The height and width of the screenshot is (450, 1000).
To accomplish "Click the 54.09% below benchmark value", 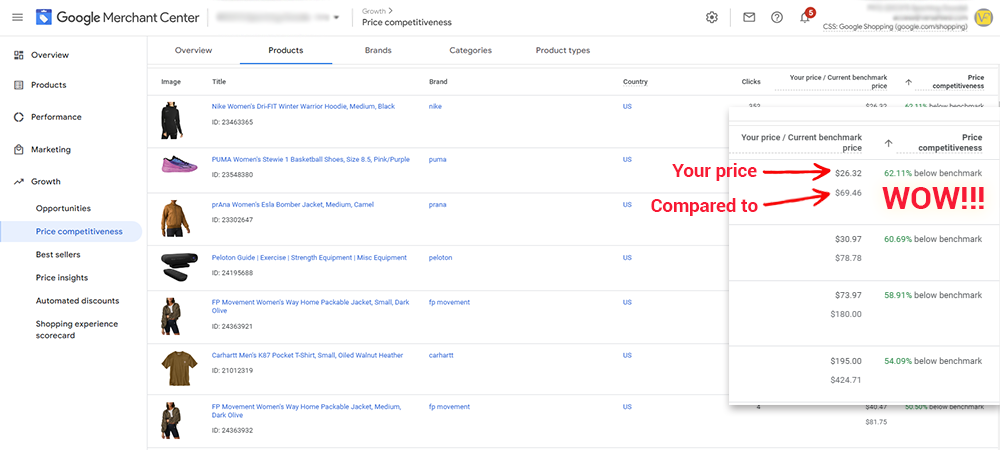I will coord(932,361).
